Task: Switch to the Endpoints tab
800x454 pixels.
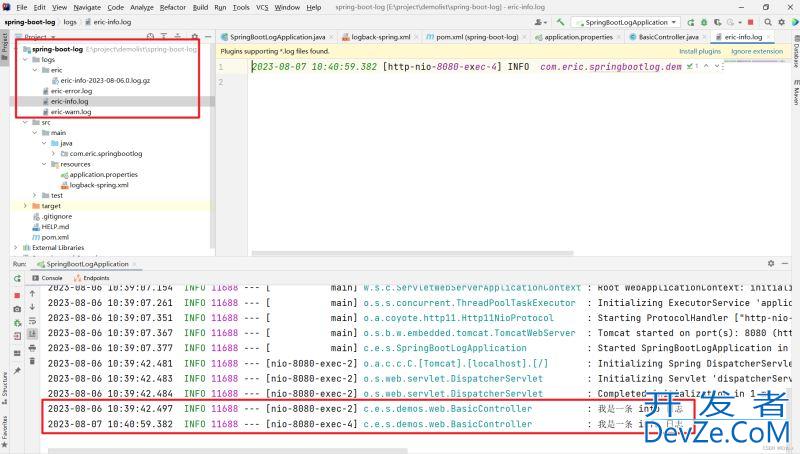Action: pyautogui.click(x=92, y=278)
